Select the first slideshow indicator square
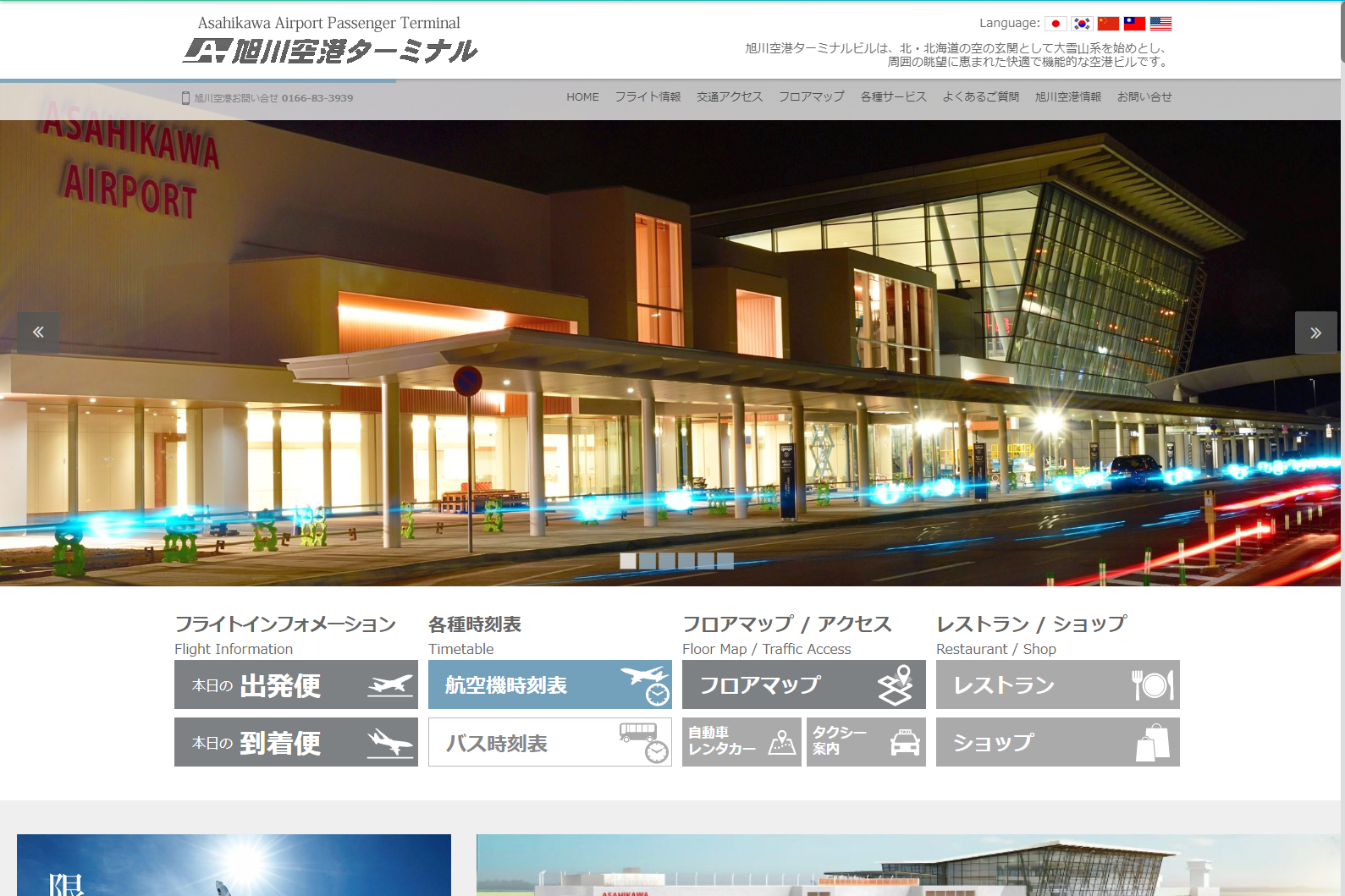The image size is (1345, 896). tap(628, 560)
